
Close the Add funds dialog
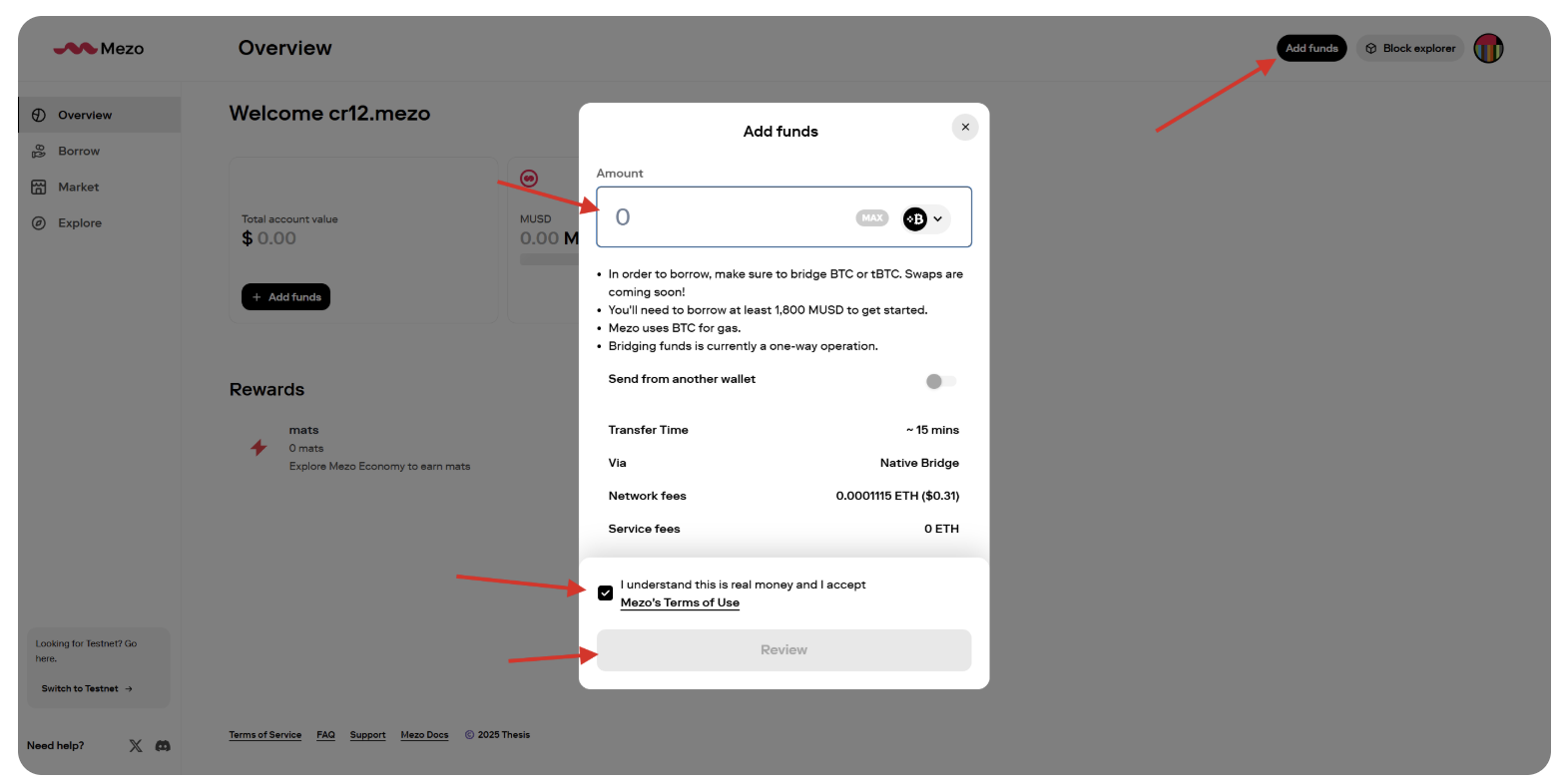[x=964, y=128]
